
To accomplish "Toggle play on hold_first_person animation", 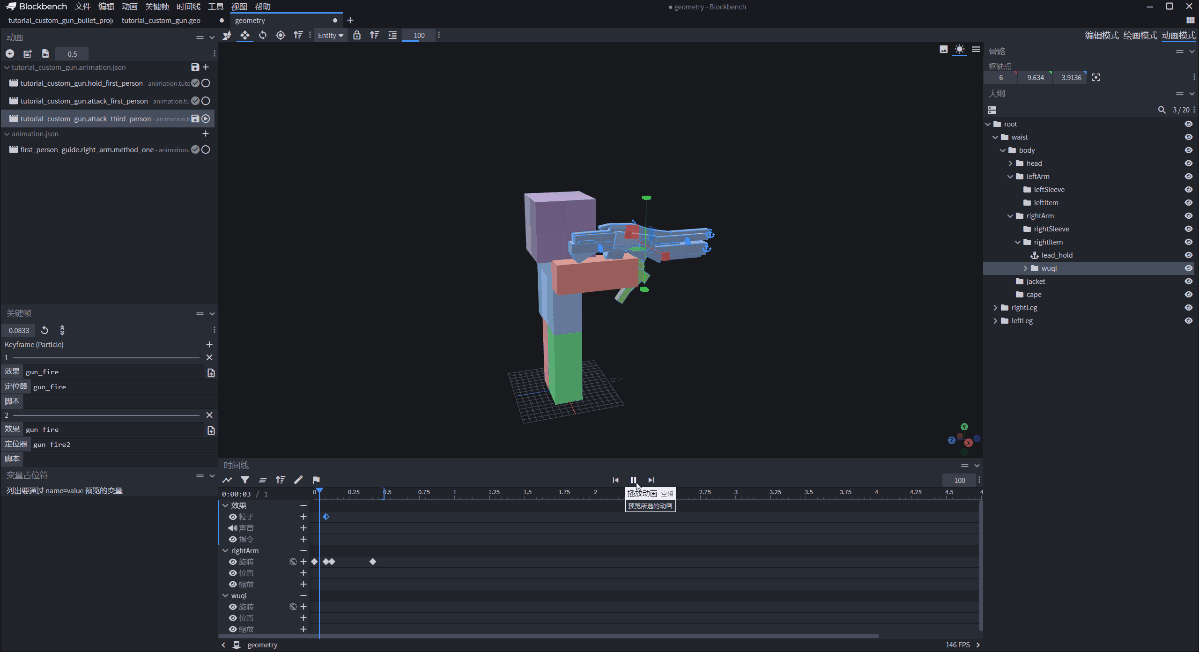I will click(205, 83).
